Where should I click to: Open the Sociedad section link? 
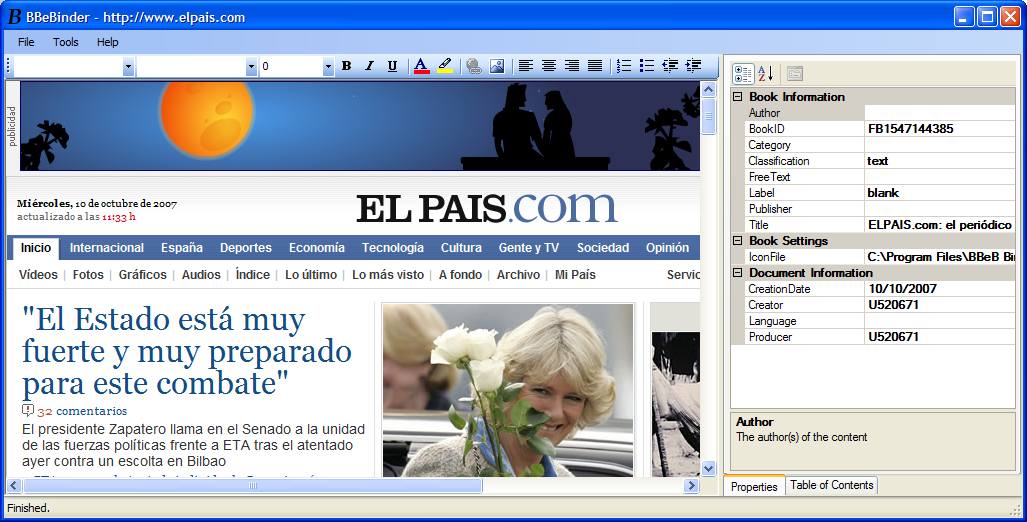[603, 248]
